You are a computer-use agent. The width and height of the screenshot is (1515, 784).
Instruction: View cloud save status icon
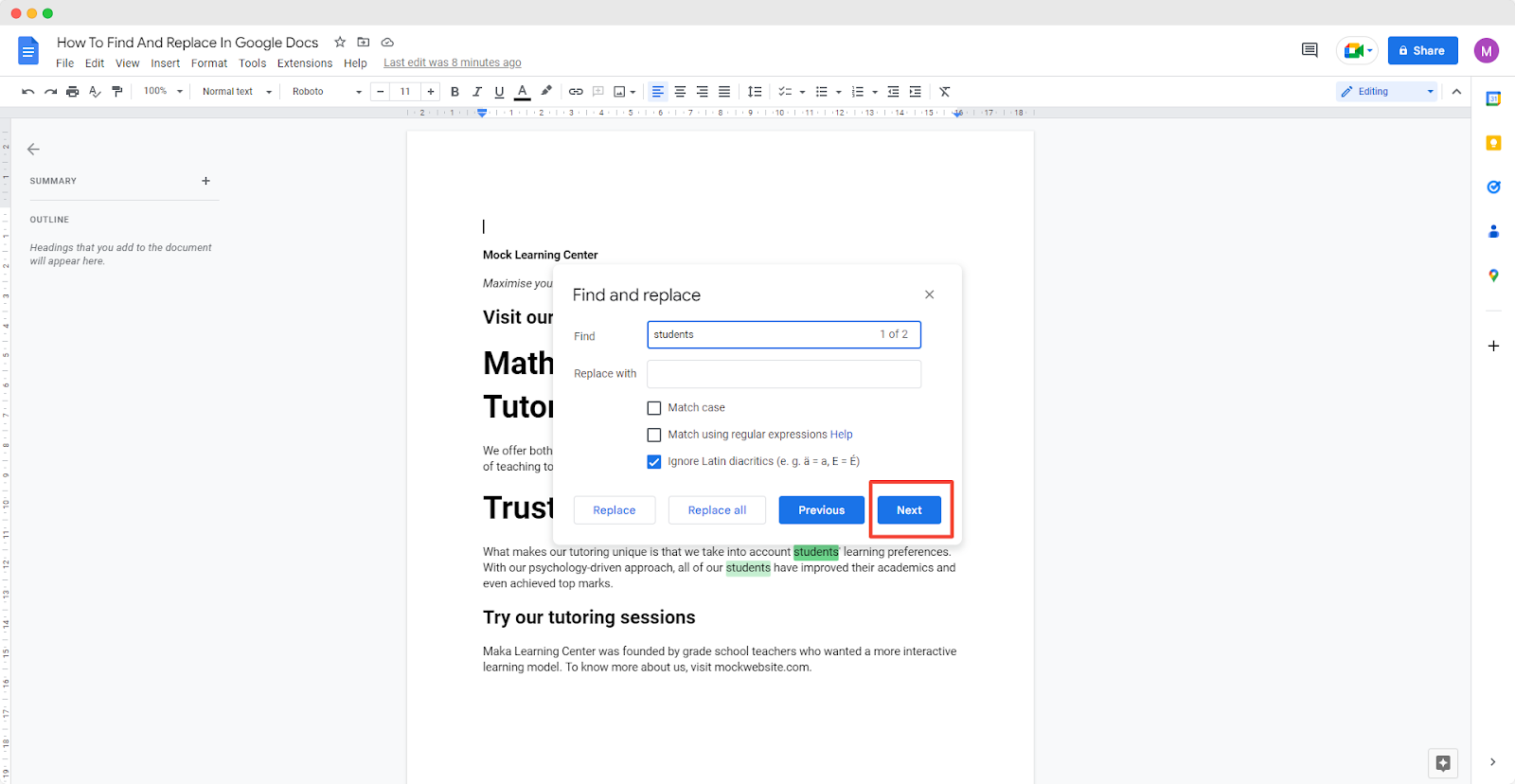(x=387, y=42)
